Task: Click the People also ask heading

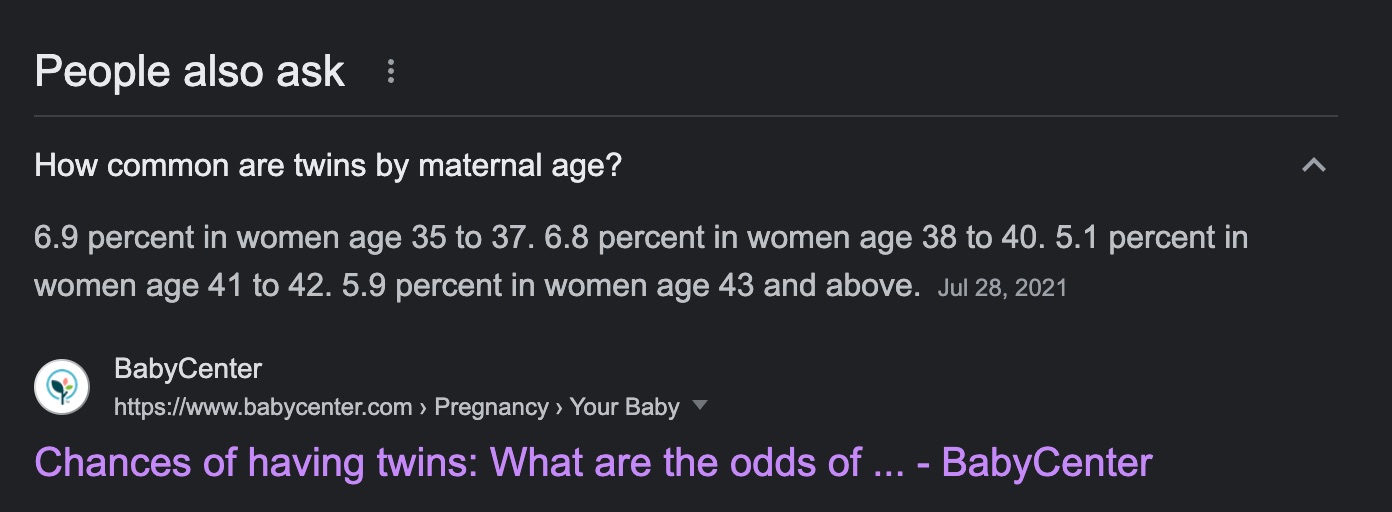Action: point(190,72)
